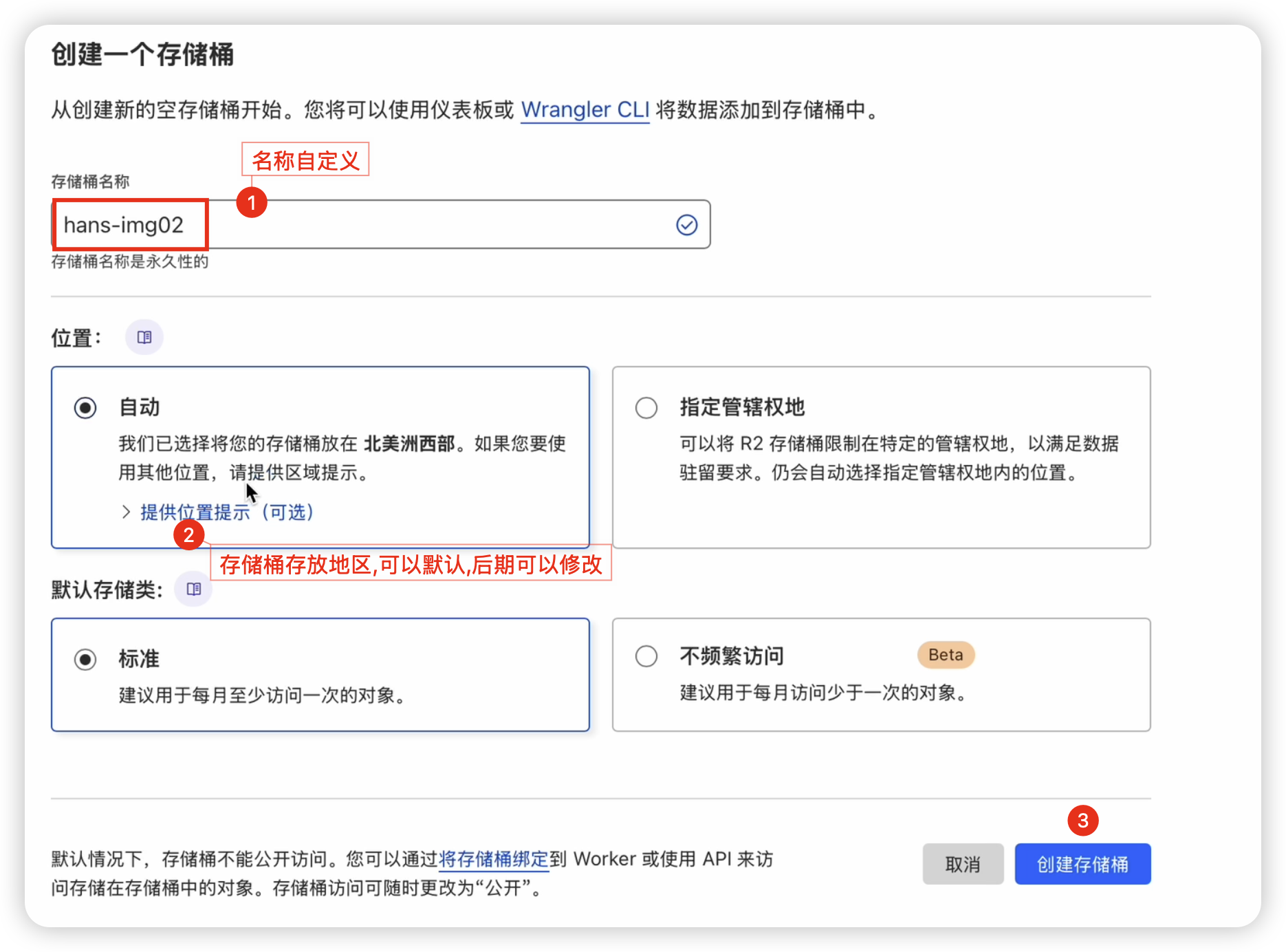Open the book icon beside 默认存储类
Viewport: 1286px width, 952px height.
point(194,589)
